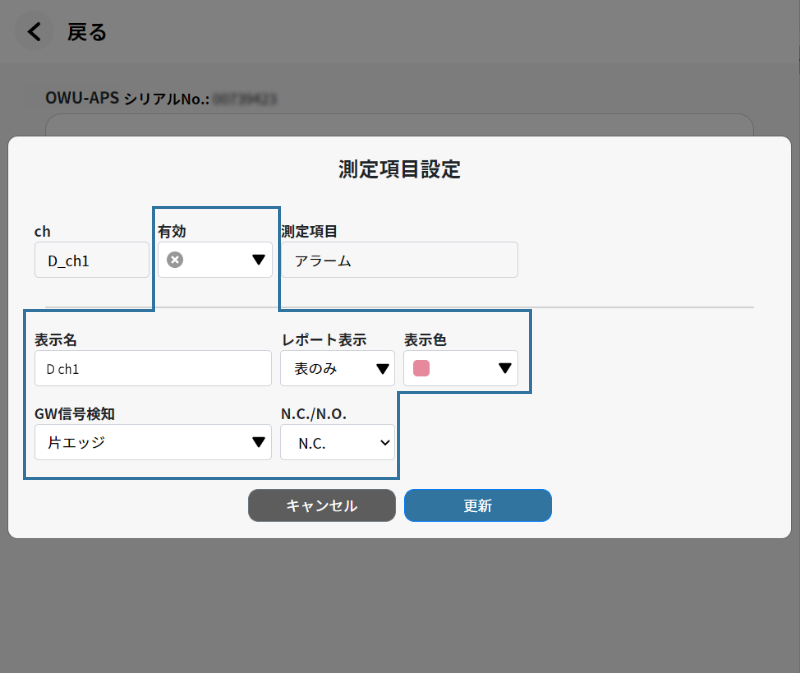This screenshot has height=673, width=800.
Task: Click the ch field showing D_ch1
Action: 92,260
